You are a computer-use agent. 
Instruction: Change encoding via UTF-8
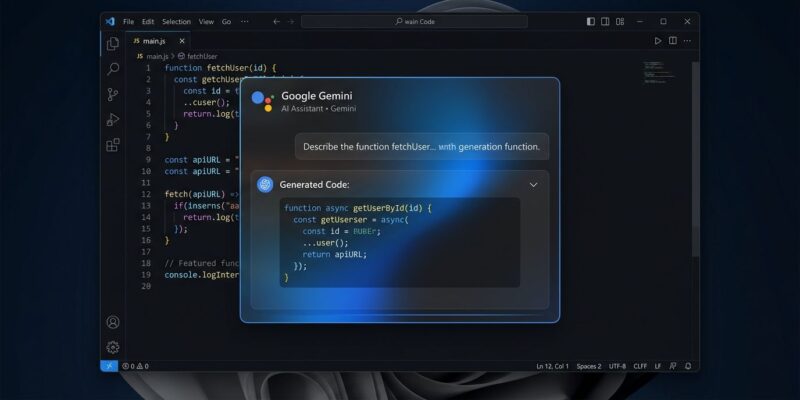pyautogui.click(x=617, y=366)
